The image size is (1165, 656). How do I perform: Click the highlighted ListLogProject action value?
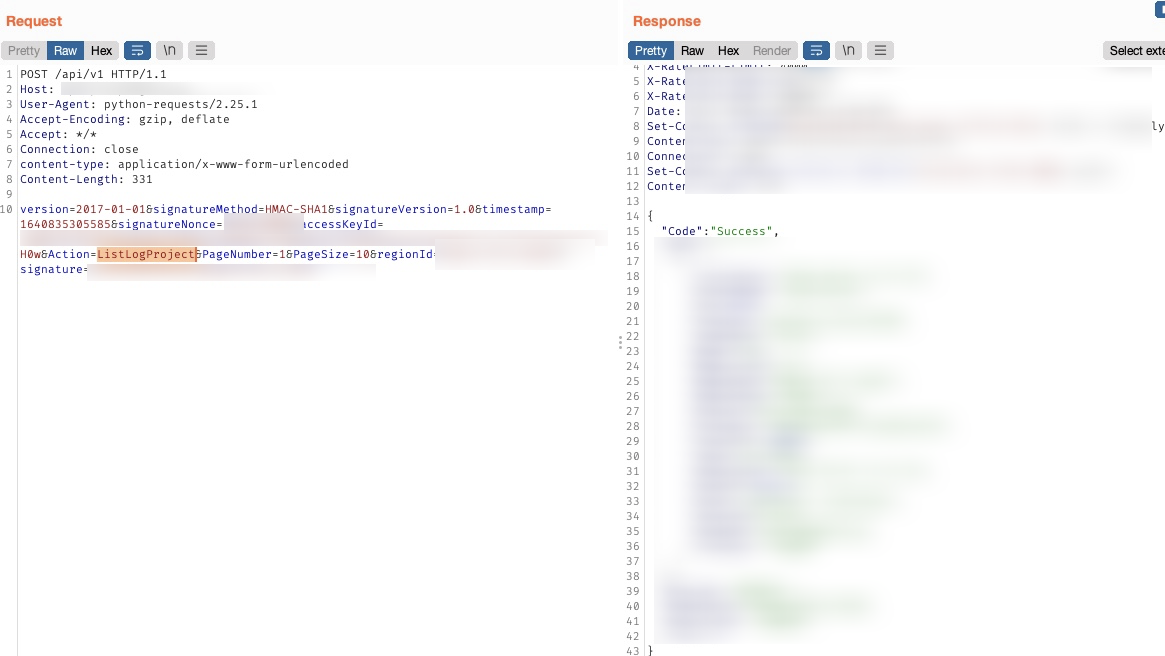click(146, 254)
